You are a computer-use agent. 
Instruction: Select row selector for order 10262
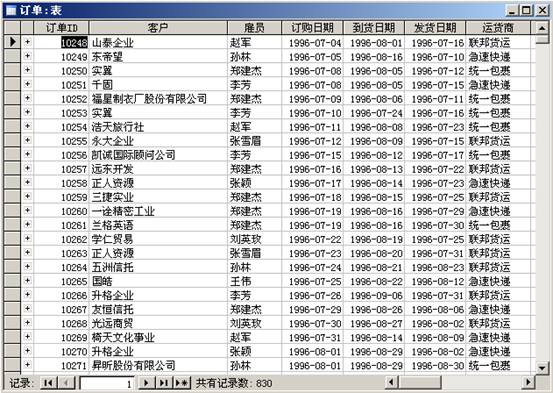pos(12,238)
